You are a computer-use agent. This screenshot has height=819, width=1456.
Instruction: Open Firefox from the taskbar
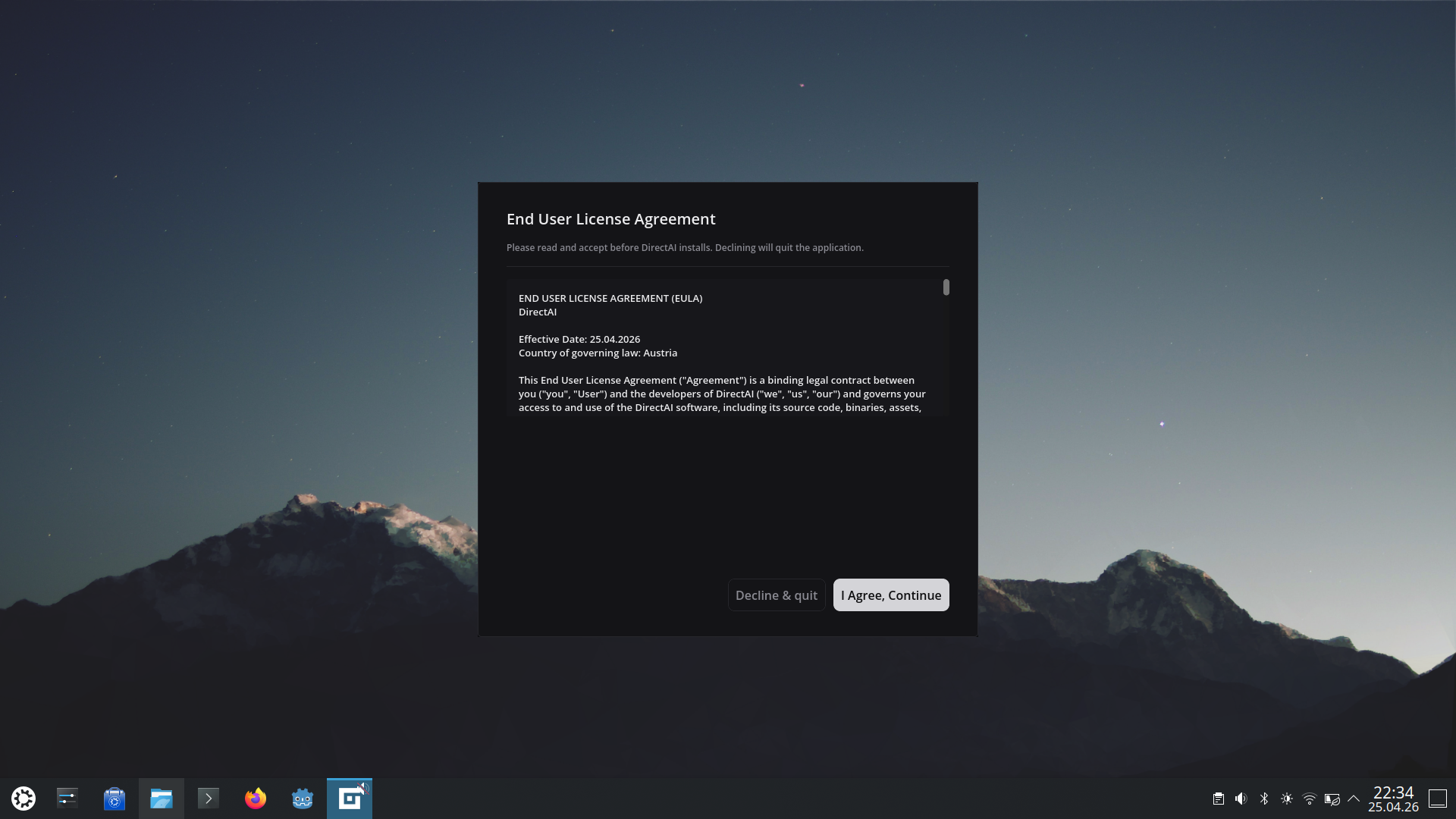pos(256,799)
